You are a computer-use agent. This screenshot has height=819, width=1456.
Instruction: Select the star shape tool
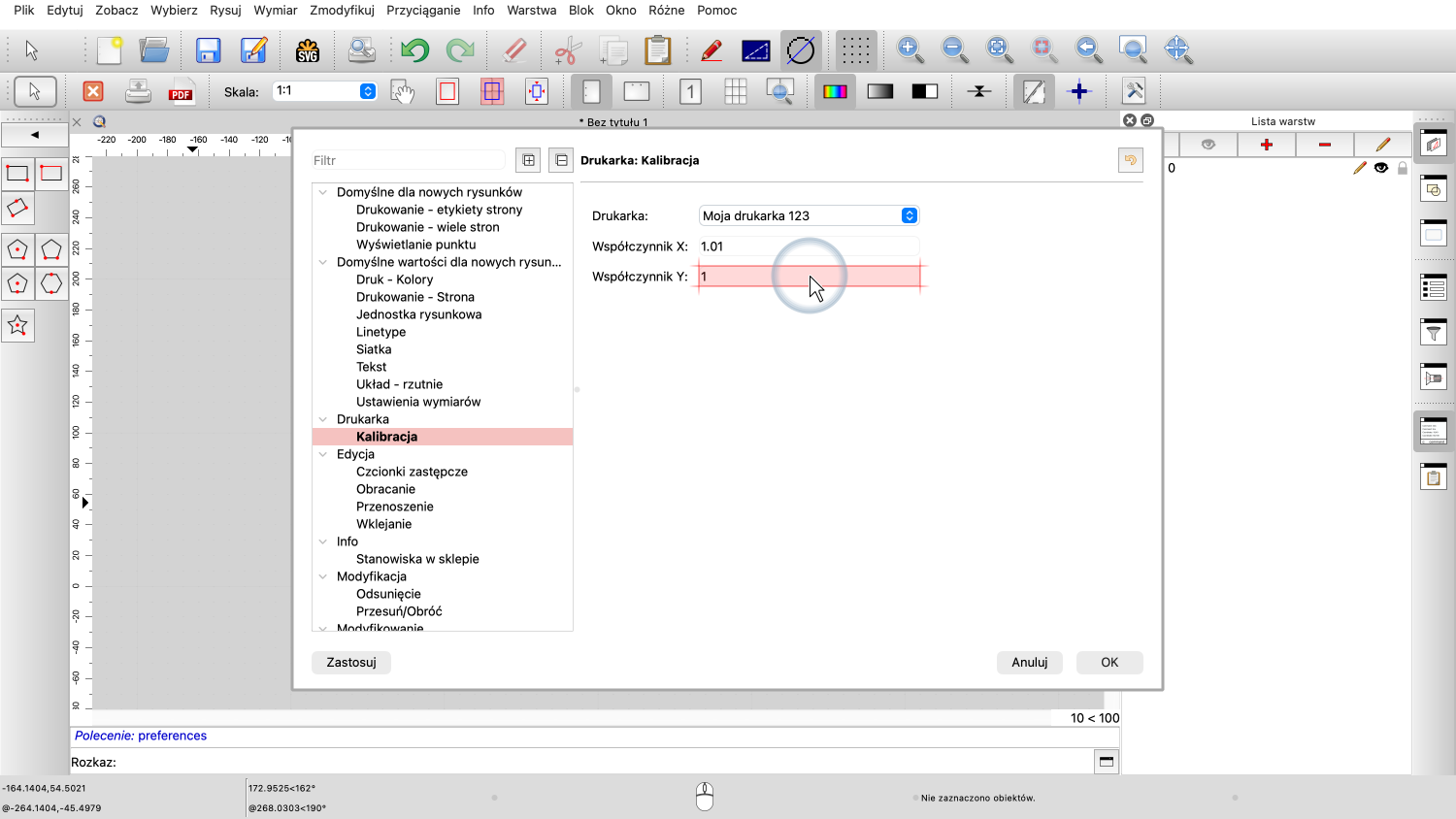click(x=17, y=325)
